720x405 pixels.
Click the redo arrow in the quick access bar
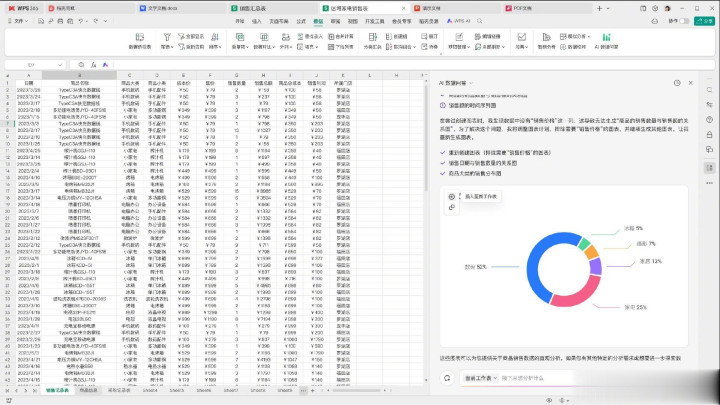point(96,21)
